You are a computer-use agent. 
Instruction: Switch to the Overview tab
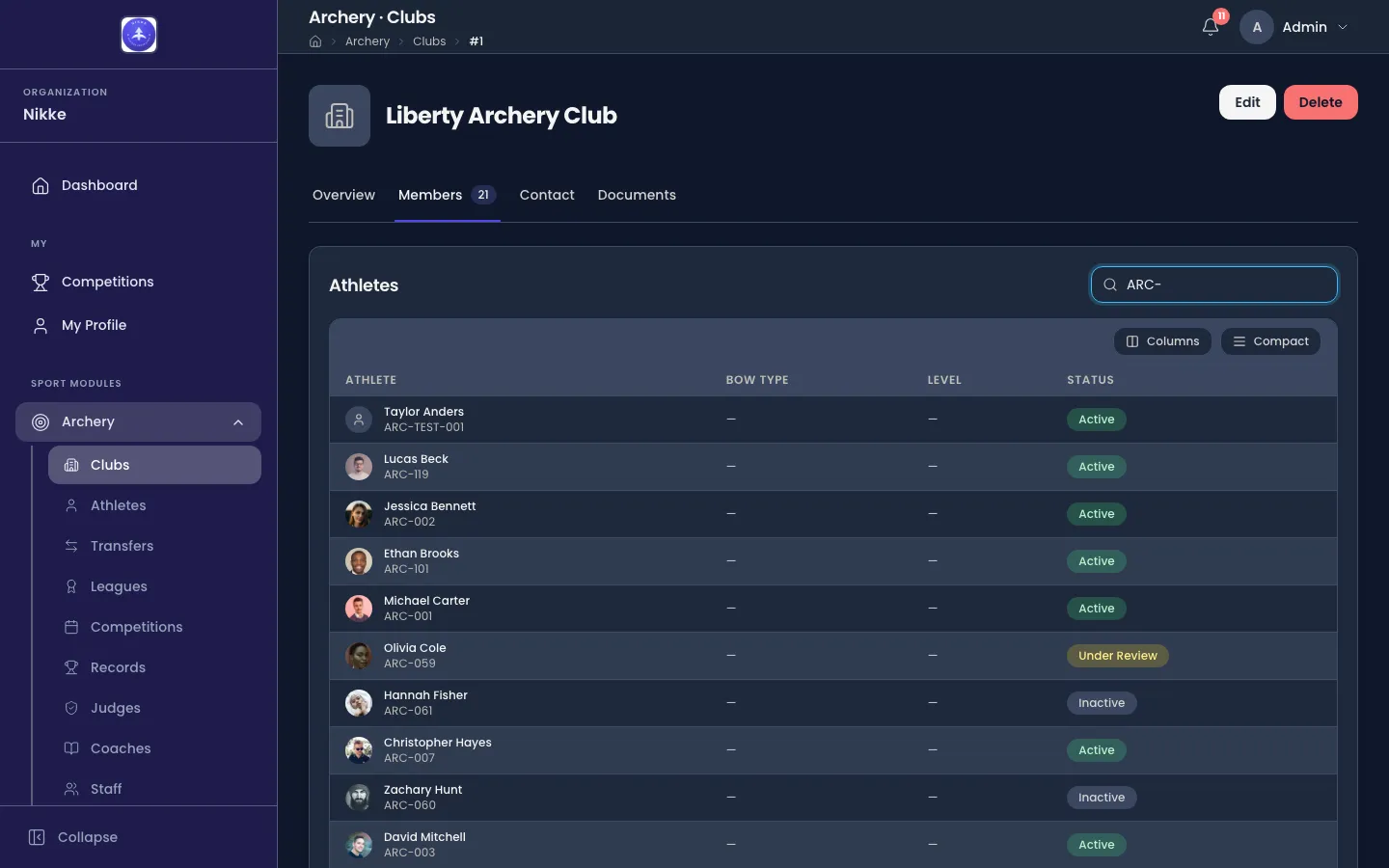coord(343,195)
